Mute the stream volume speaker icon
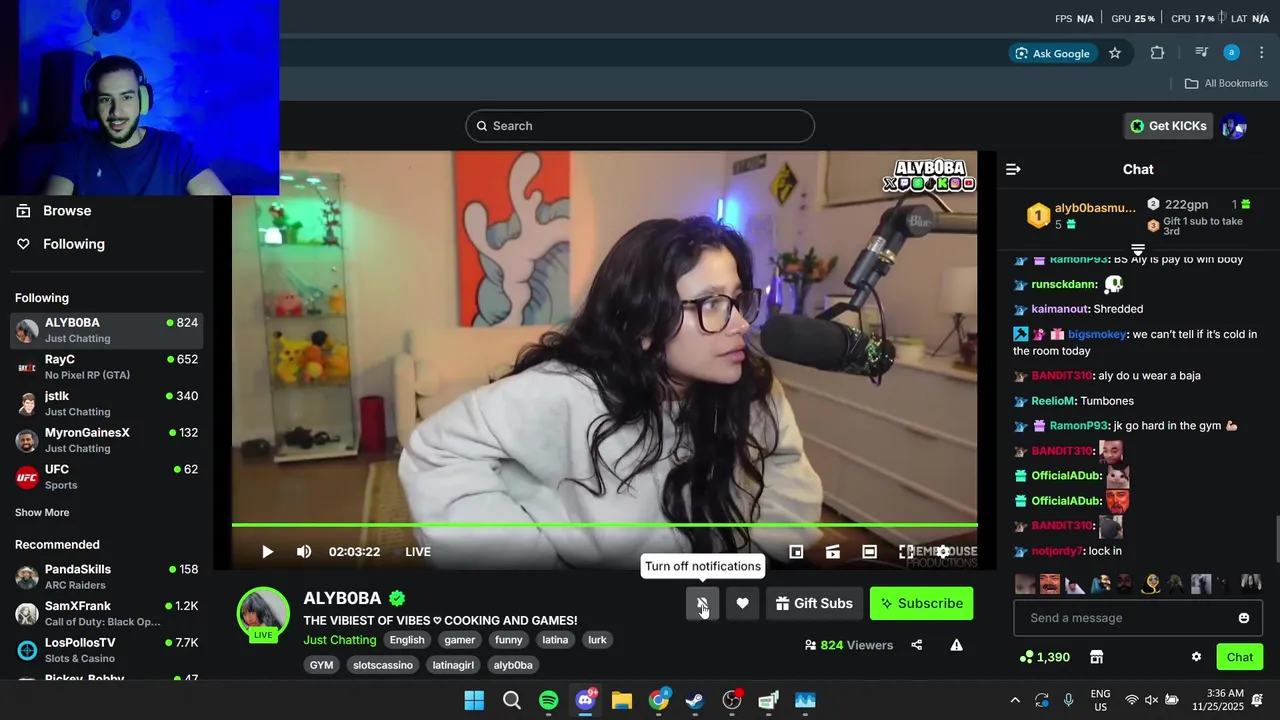This screenshot has width=1280, height=720. 304,552
